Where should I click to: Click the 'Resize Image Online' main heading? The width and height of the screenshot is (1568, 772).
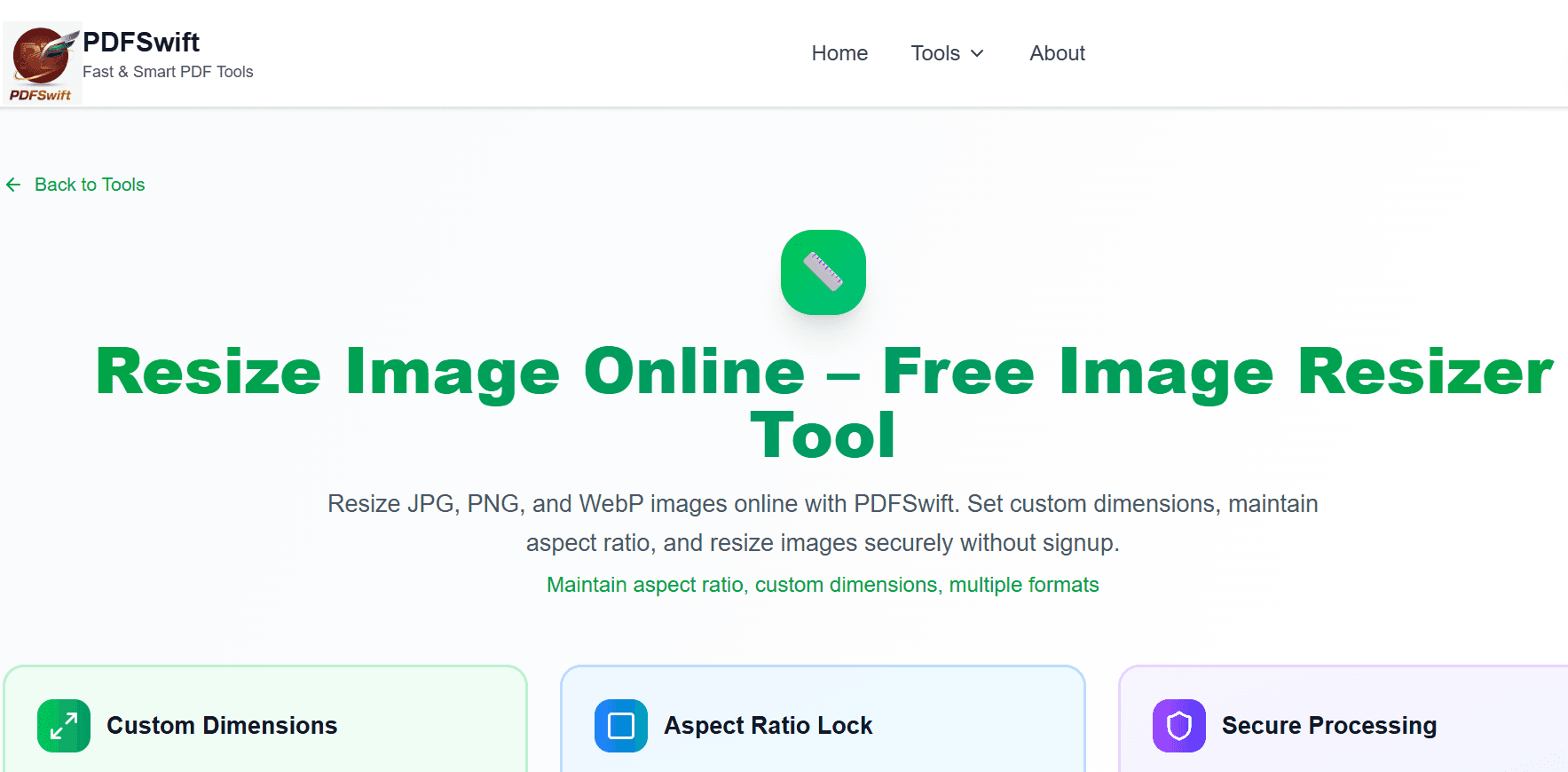(823, 403)
